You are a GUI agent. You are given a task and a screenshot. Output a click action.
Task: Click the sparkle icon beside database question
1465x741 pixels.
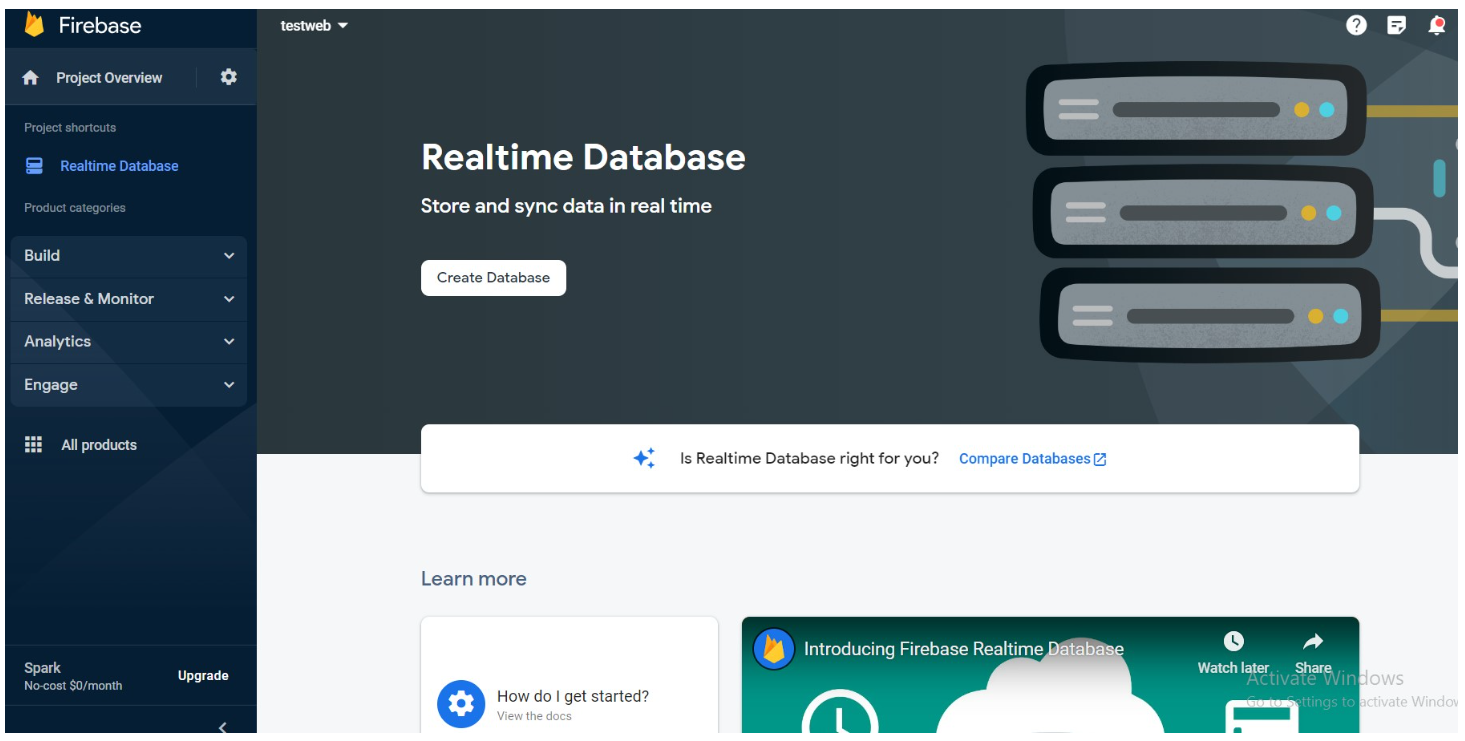(645, 459)
